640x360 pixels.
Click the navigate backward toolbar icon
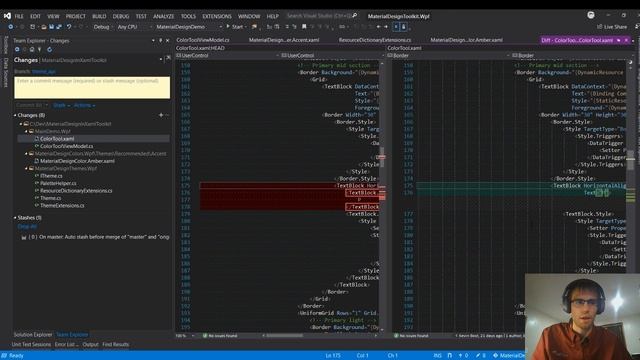click(11, 27)
